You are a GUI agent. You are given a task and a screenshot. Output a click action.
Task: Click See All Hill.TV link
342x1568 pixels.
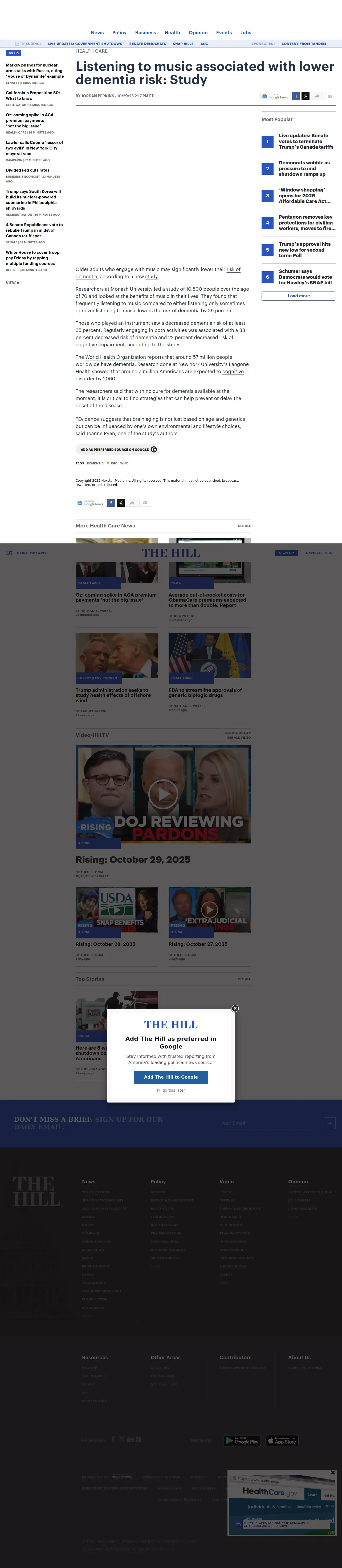click(238, 733)
